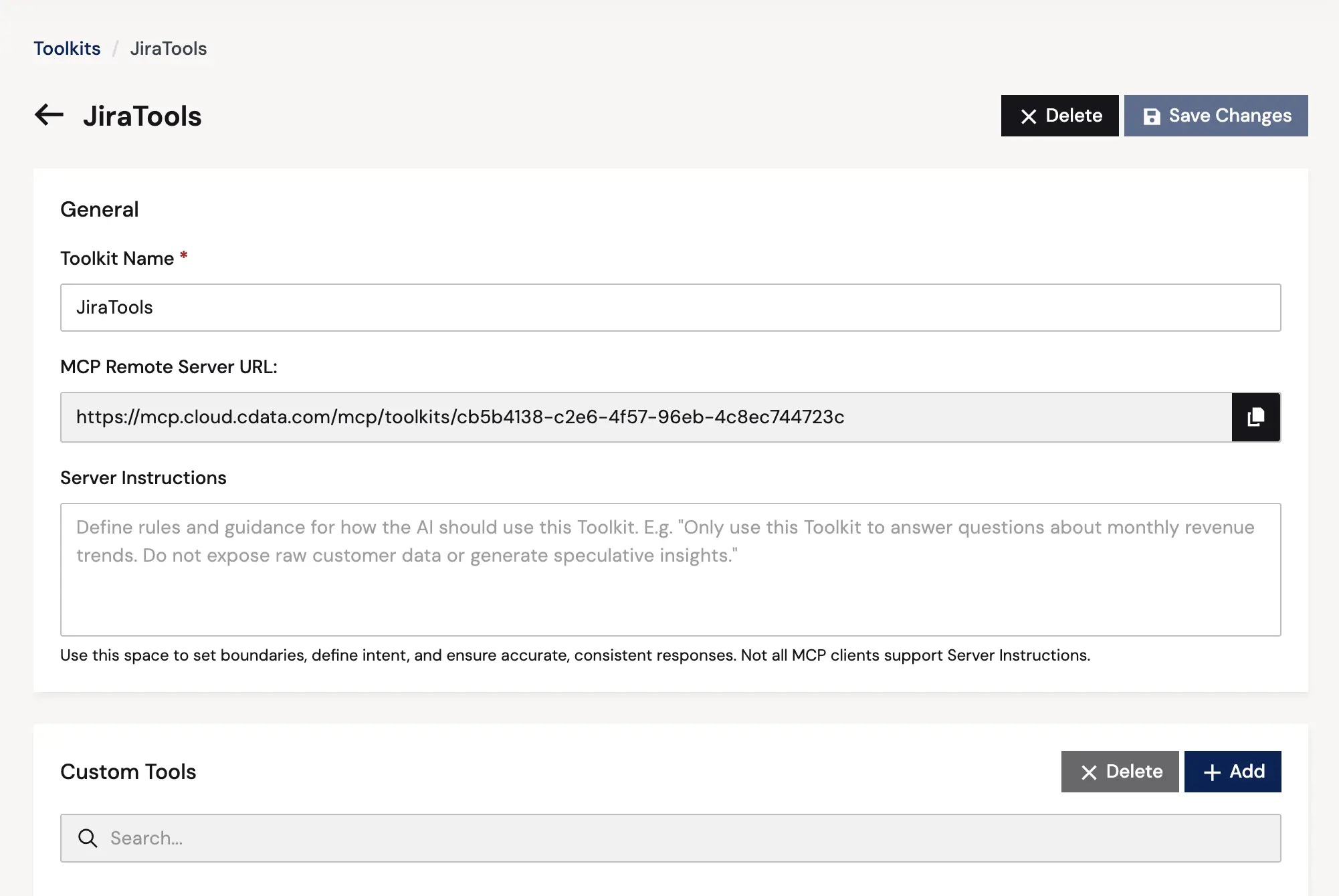The height and width of the screenshot is (896, 1339).
Task: Click the Server Instructions helper text below textarea
Action: coord(575,655)
